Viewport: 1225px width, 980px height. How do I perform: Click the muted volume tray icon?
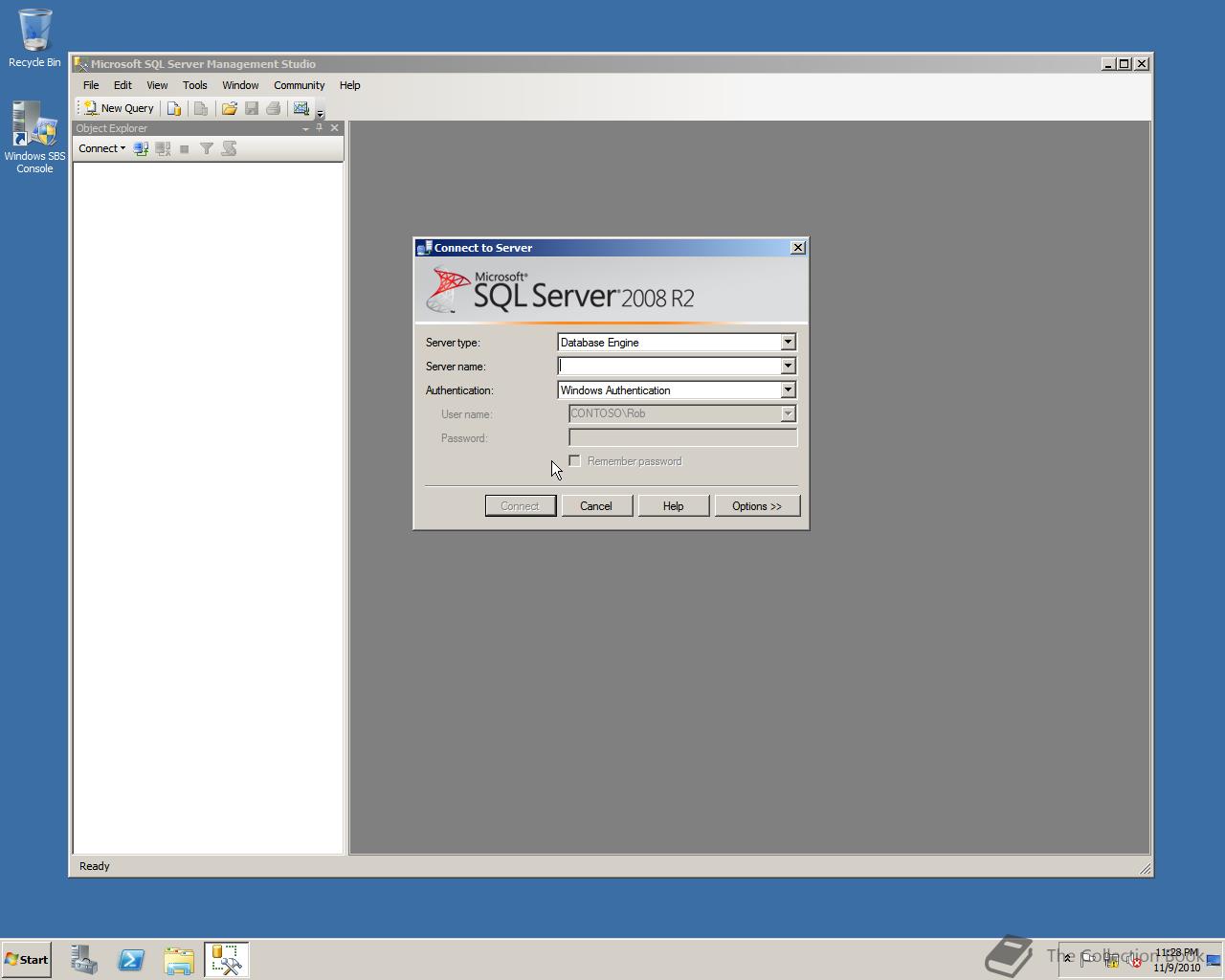click(1135, 960)
